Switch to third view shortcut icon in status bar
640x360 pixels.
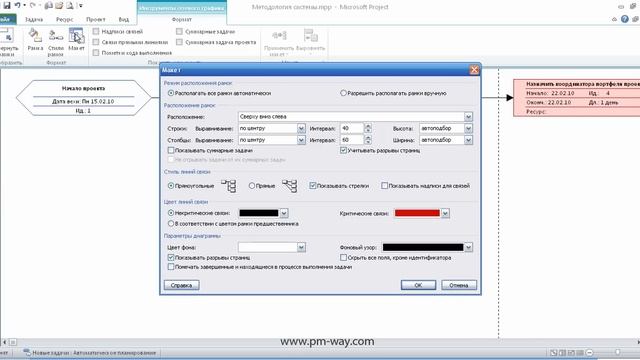point(571,353)
